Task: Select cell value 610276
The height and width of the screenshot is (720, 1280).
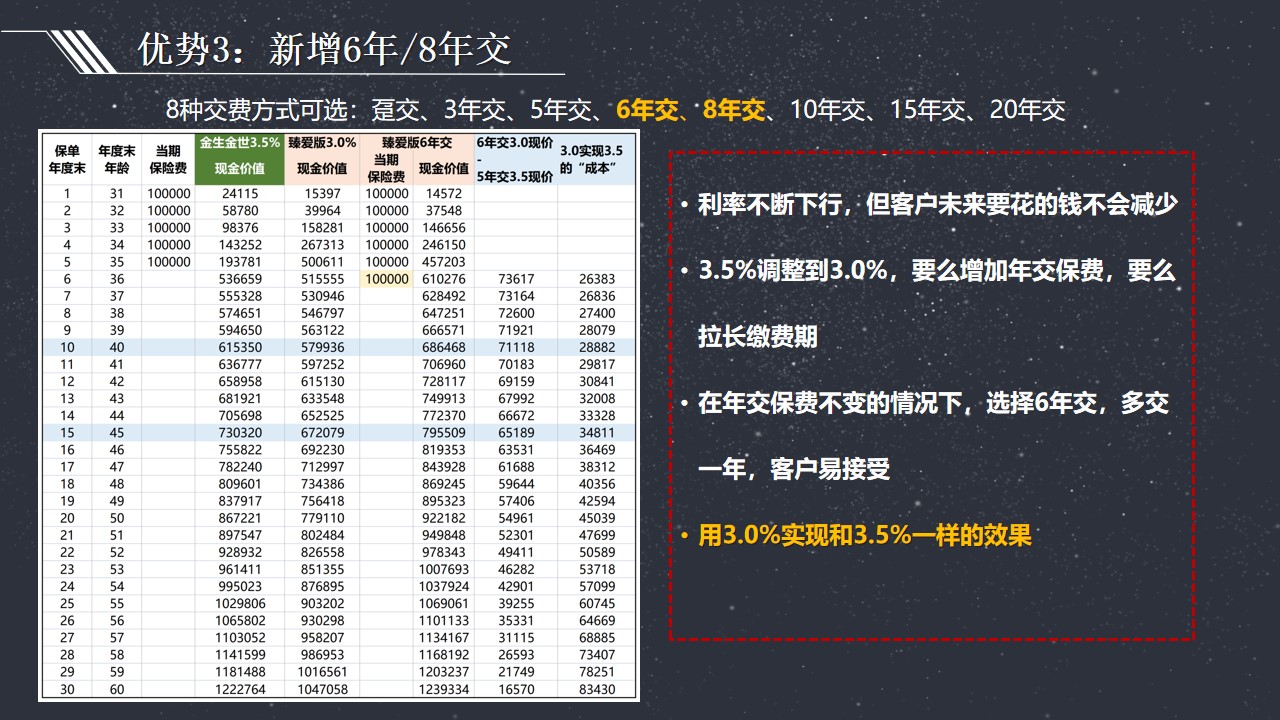Action: [444, 279]
